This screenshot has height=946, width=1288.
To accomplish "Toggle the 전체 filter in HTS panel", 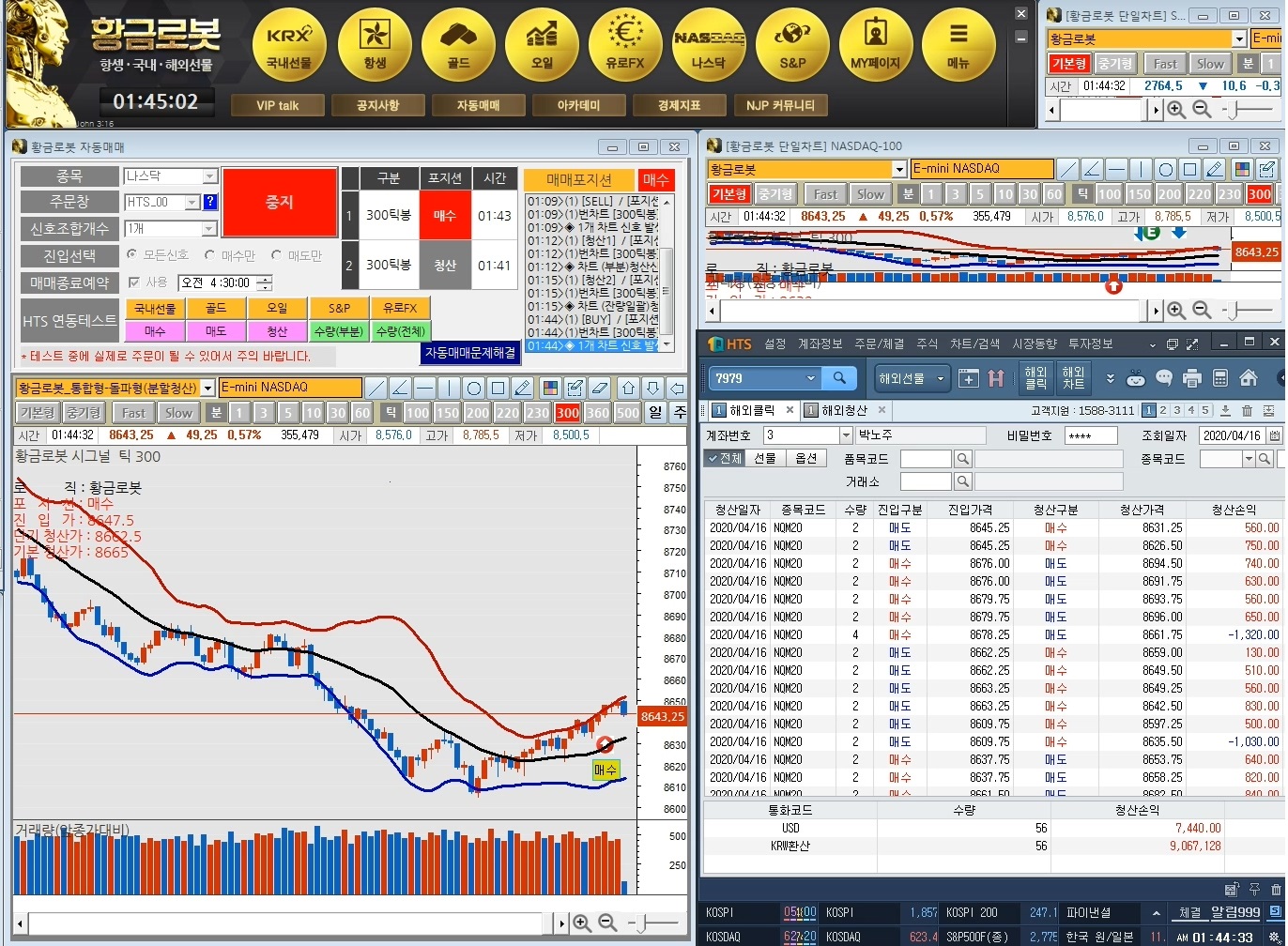I will click(724, 458).
